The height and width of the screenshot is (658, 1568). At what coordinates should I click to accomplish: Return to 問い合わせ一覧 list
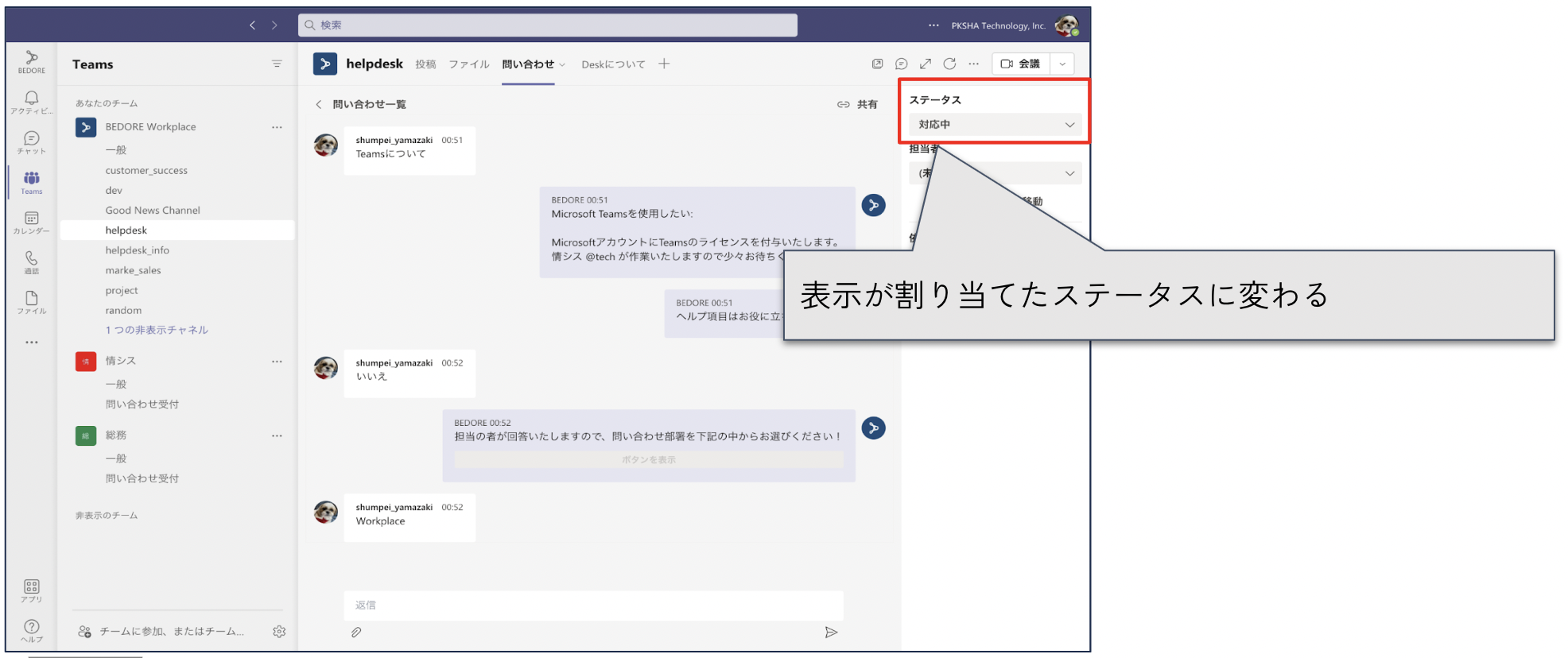361,104
